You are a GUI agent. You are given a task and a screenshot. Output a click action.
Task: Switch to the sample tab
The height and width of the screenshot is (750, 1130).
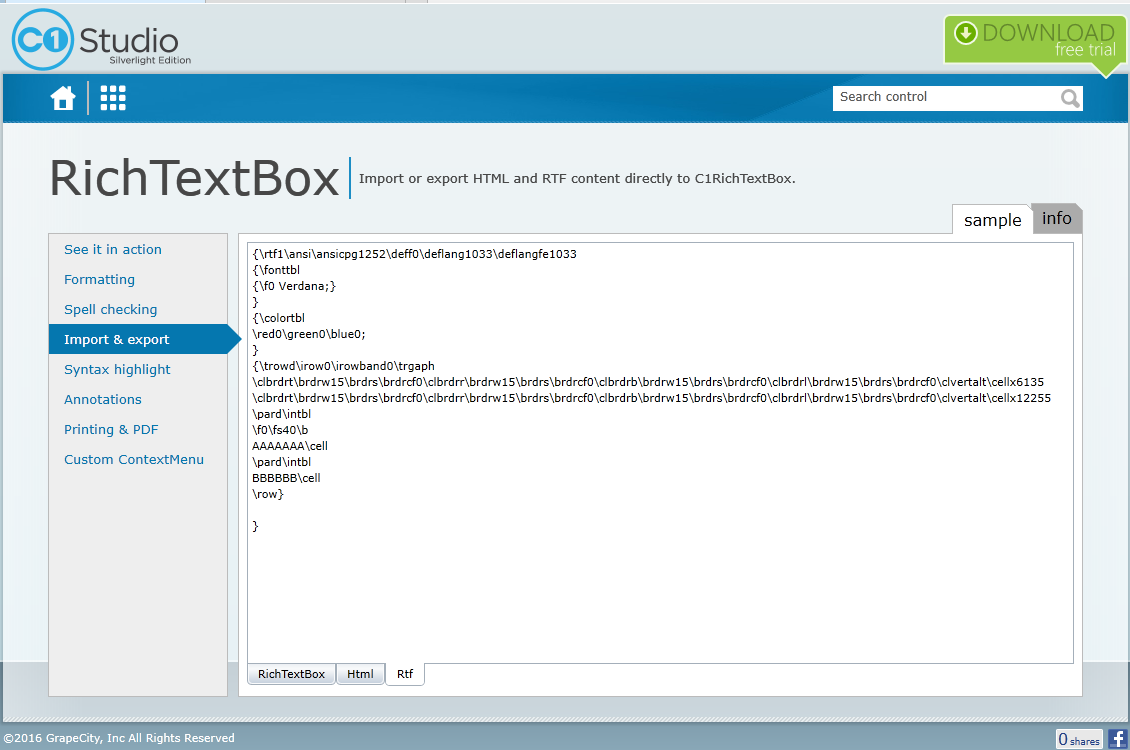pos(992,220)
